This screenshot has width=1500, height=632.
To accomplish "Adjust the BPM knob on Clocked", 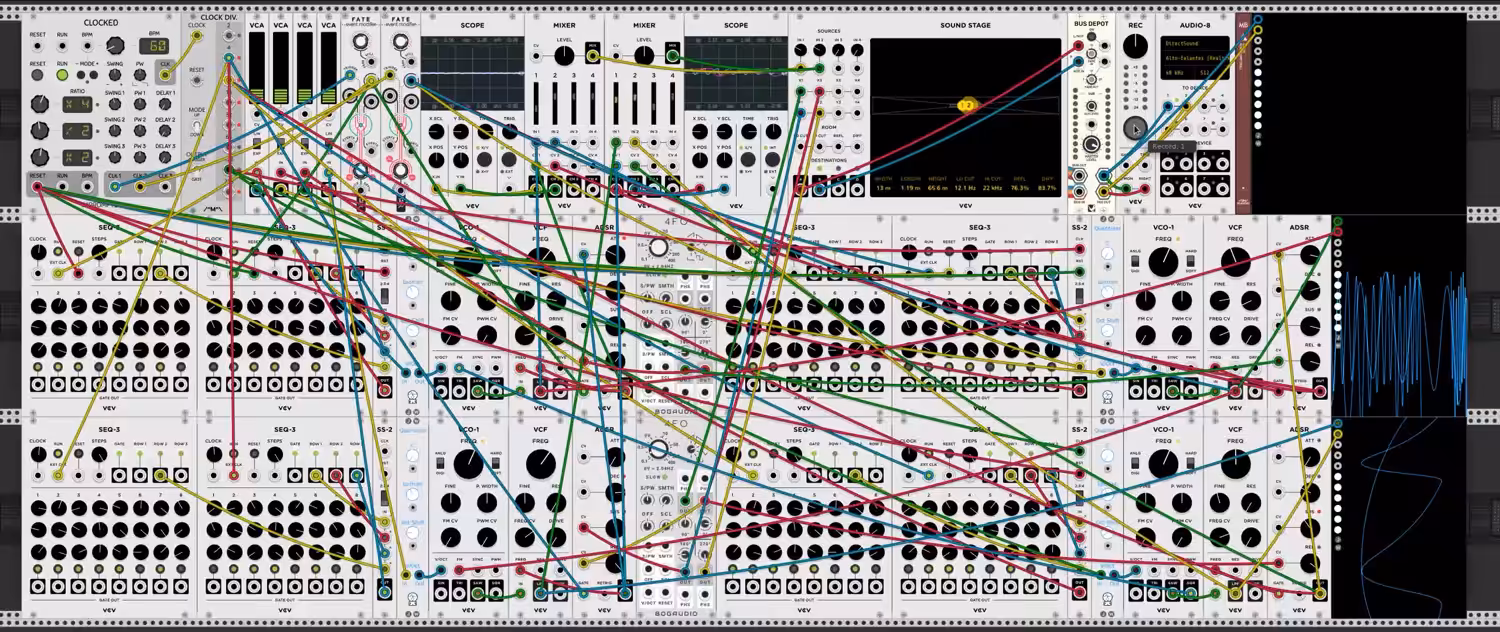I will point(115,46).
